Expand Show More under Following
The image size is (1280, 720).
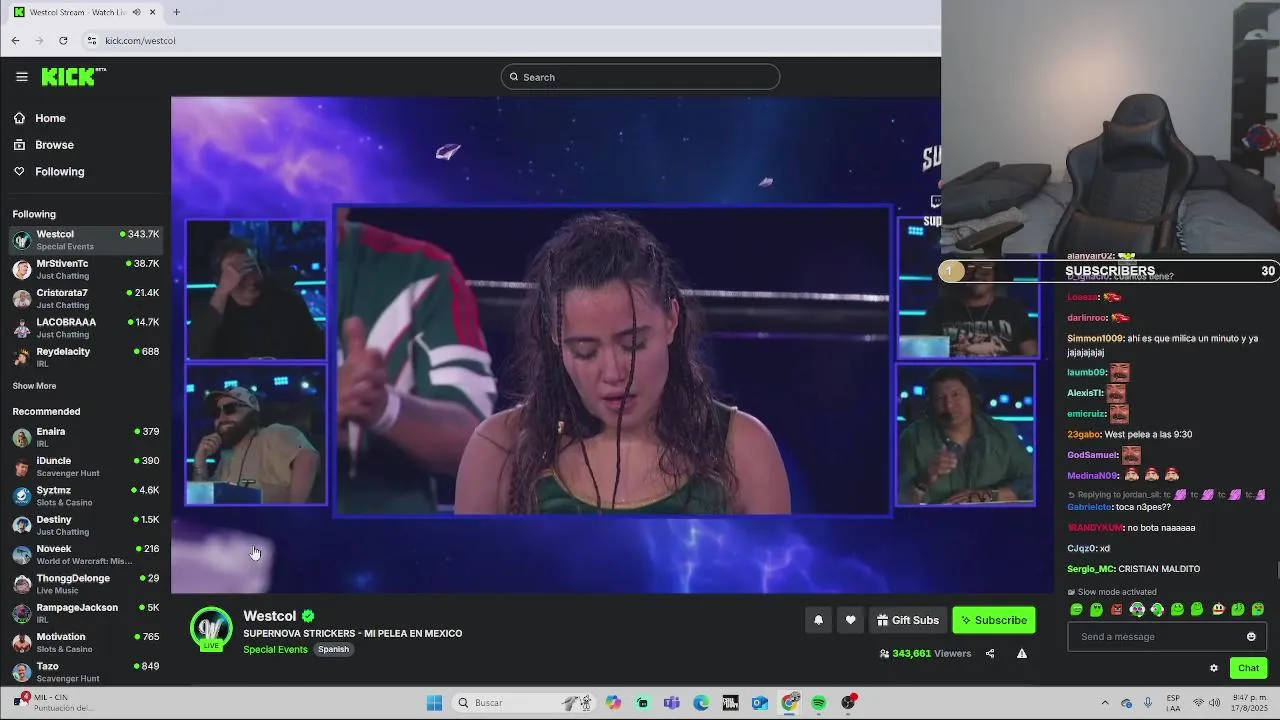[34, 386]
